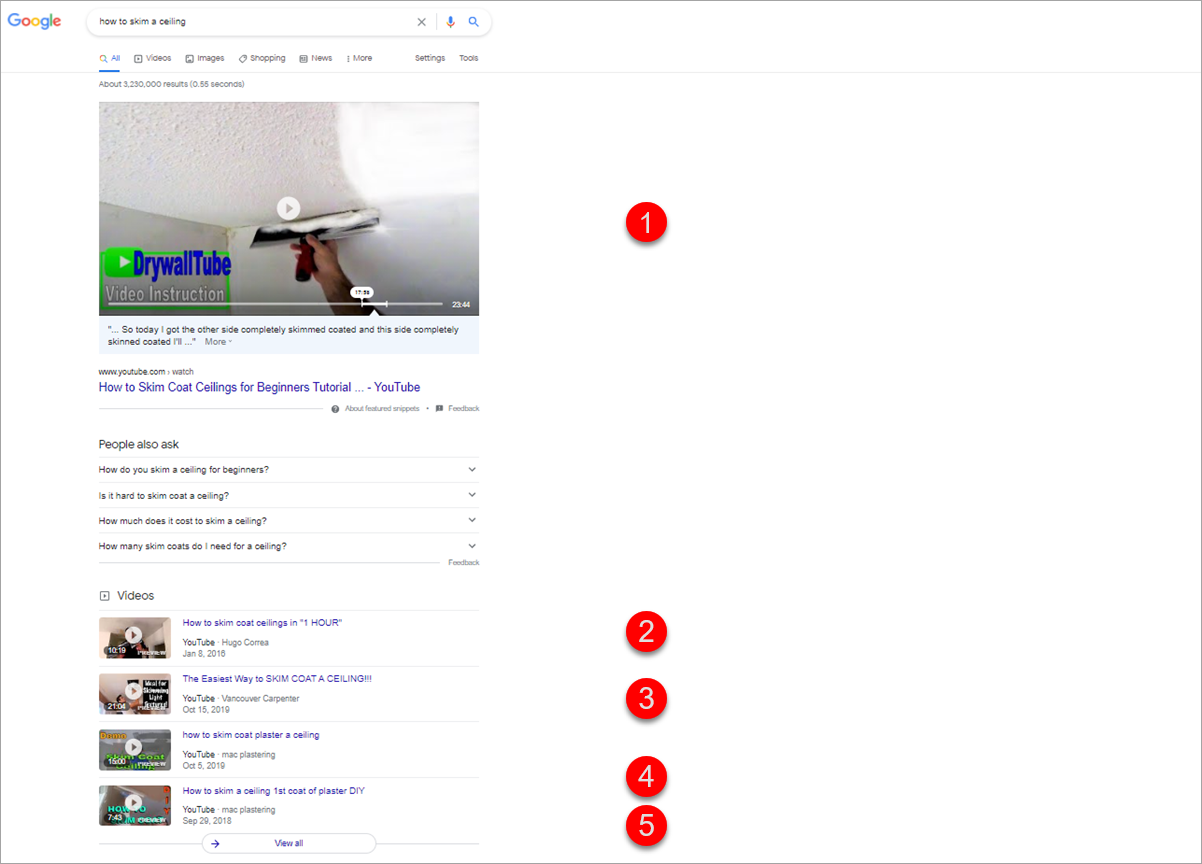Open "The Easiest Way to SKIM COAT A CEILING" link
The height and width of the screenshot is (864, 1202).
(x=277, y=679)
